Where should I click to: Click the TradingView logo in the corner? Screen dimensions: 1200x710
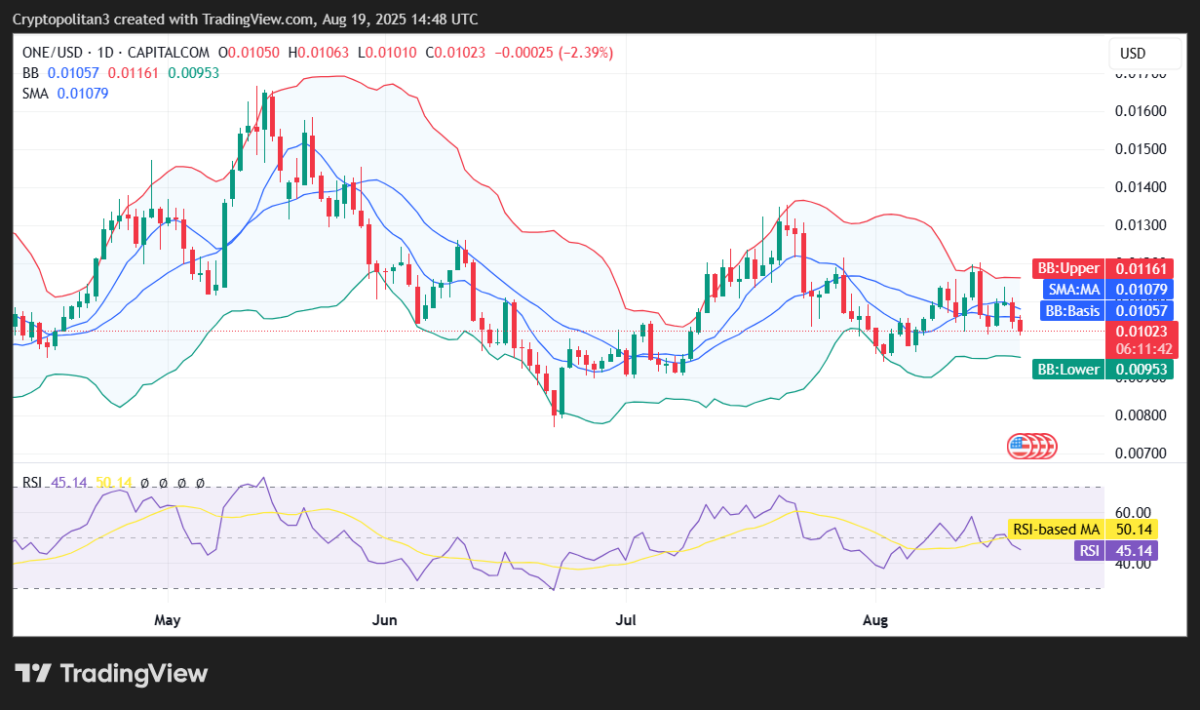[x=110, y=674]
